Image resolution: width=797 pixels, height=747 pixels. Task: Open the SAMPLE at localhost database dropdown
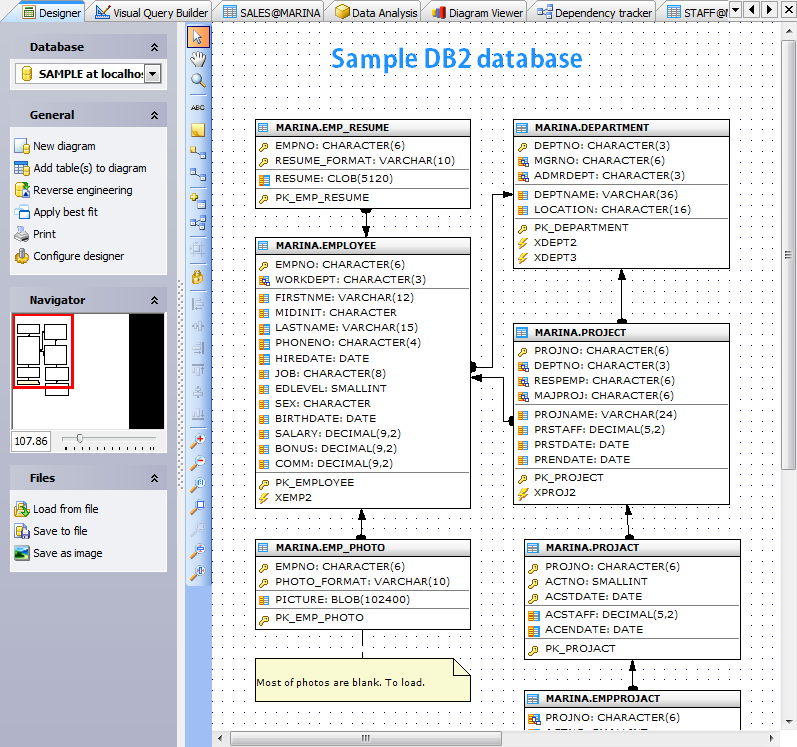coord(152,74)
